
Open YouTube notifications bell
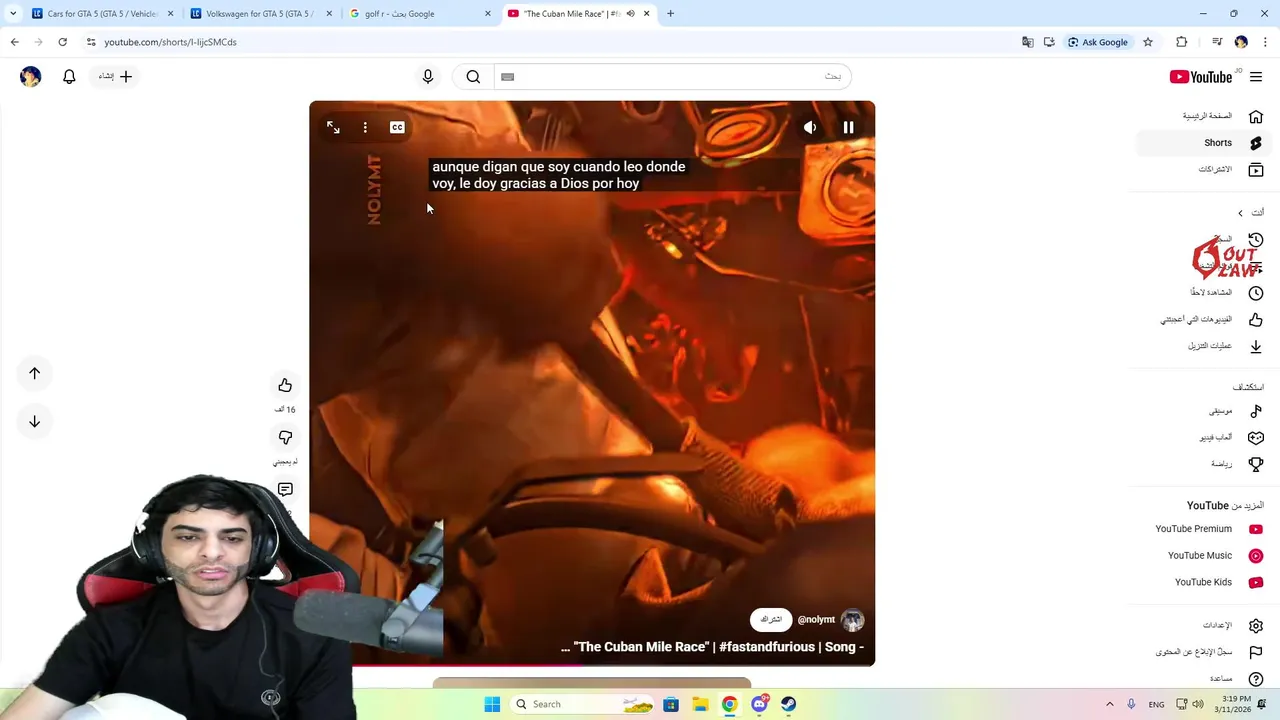tap(69, 76)
